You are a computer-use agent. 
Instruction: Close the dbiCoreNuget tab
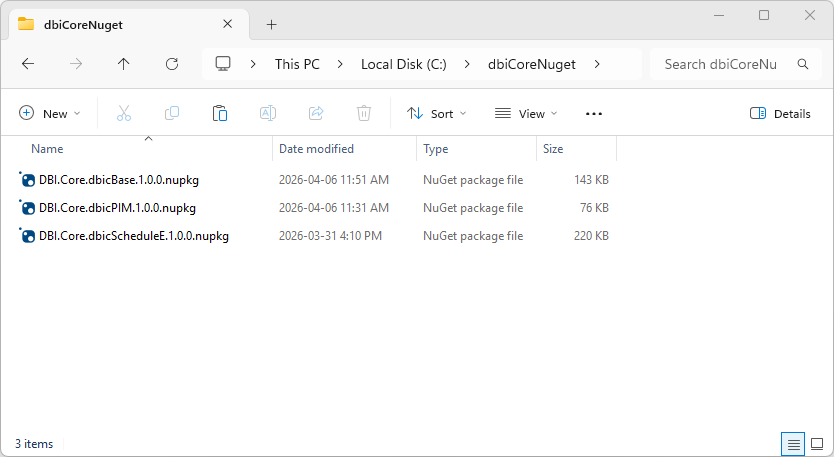click(228, 24)
